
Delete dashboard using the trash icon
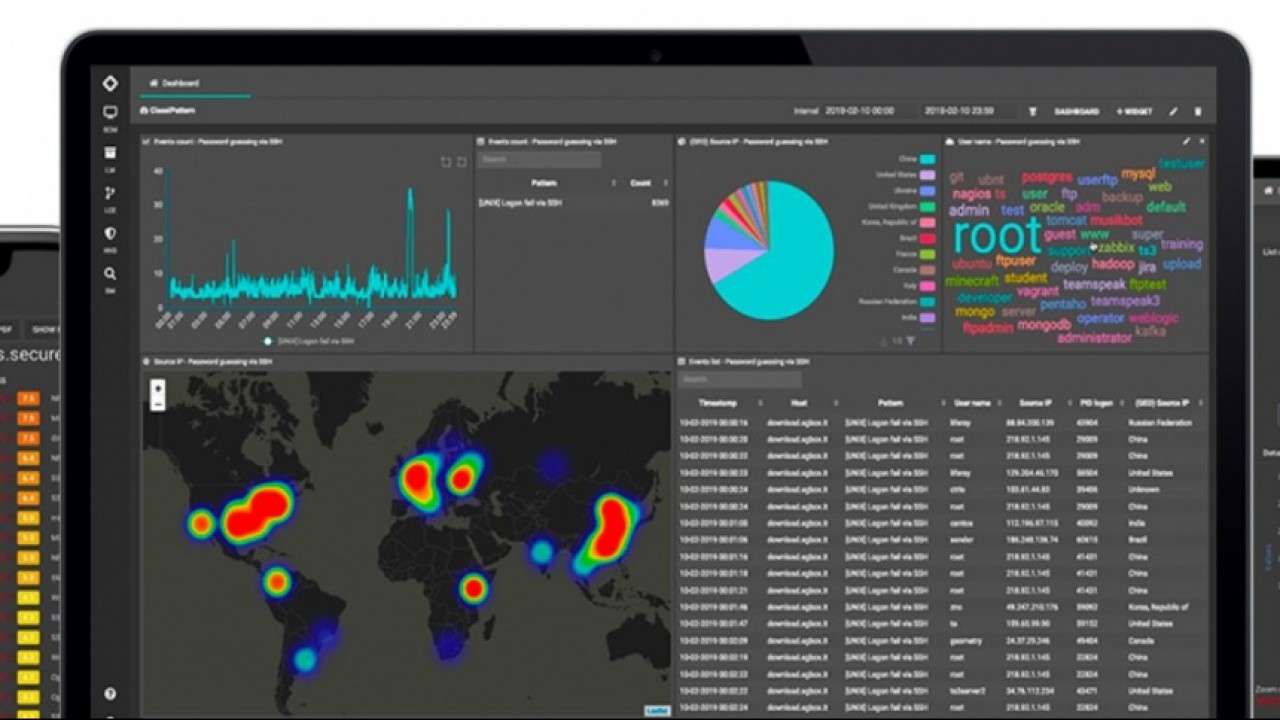1198,112
